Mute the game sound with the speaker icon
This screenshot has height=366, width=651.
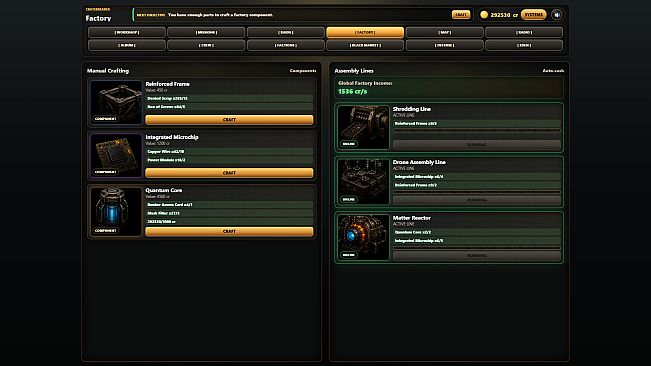557,15
